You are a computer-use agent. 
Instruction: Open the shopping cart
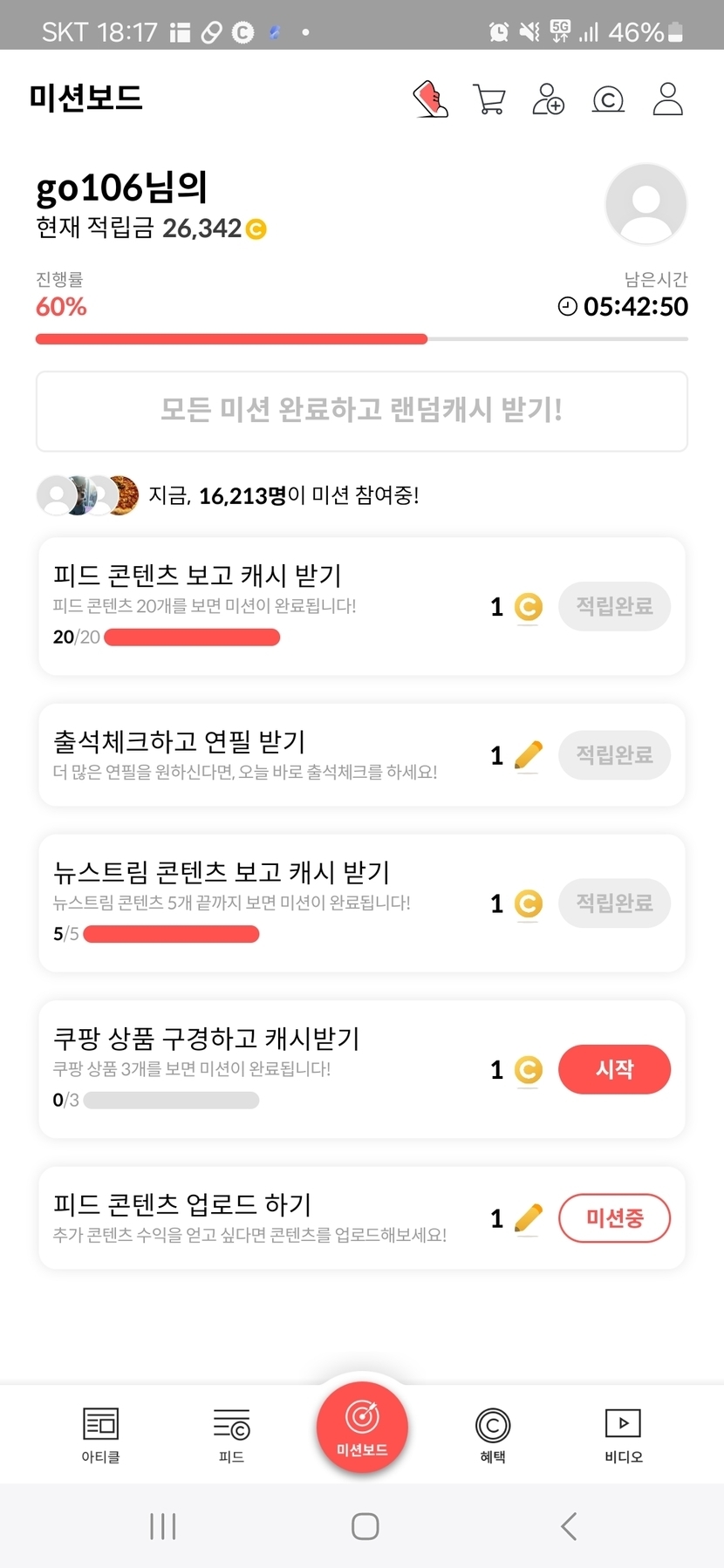click(x=488, y=99)
